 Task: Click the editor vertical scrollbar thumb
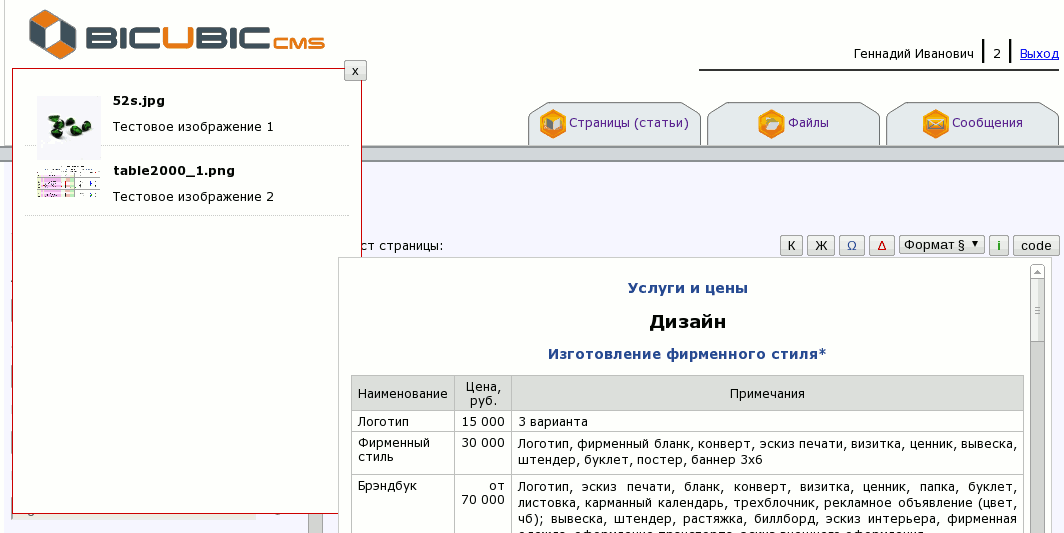coord(1037,310)
